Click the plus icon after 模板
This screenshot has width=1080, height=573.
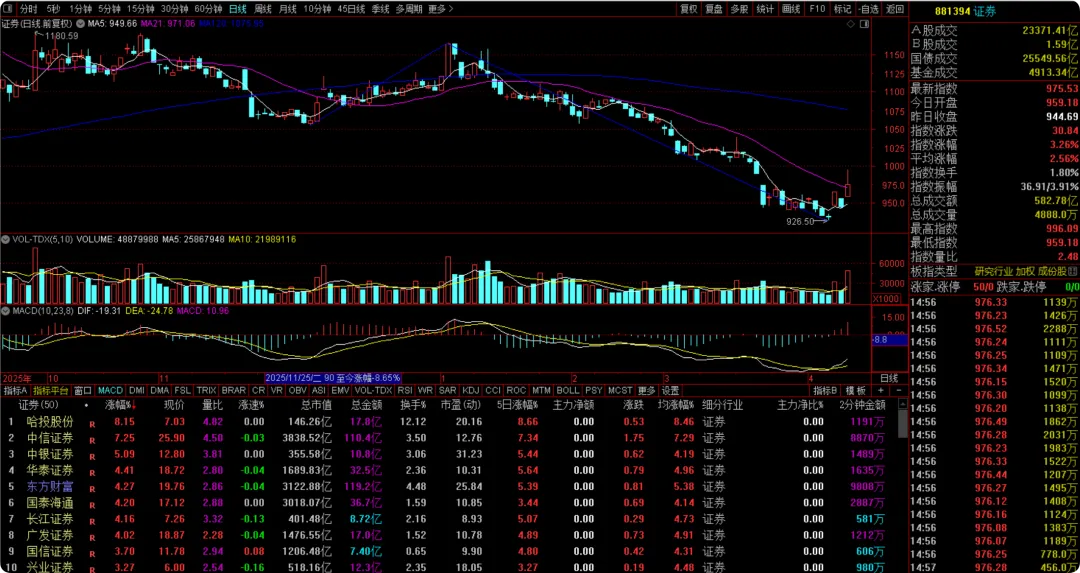point(880,390)
